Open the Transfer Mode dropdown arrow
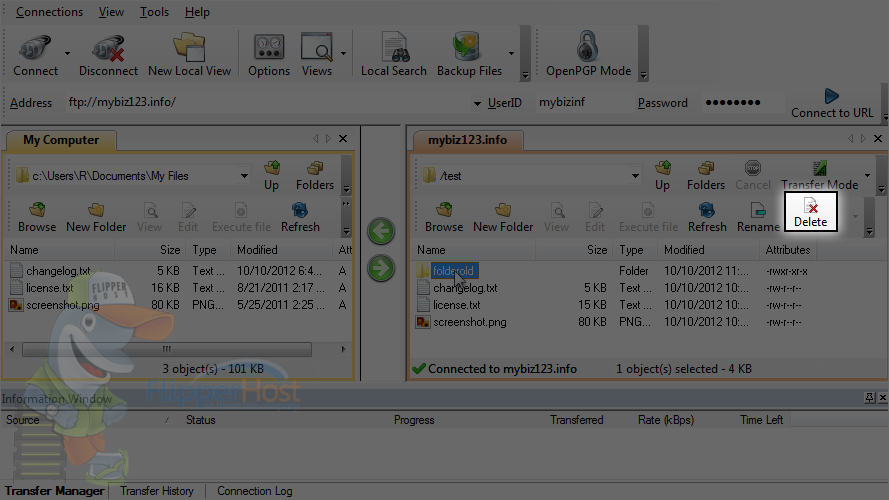Viewport: 889px width, 500px height. [x=867, y=175]
